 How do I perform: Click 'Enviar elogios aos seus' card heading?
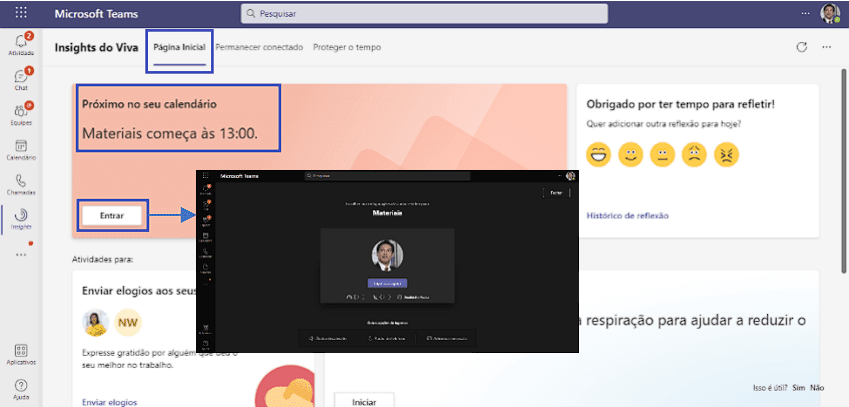click(x=139, y=290)
